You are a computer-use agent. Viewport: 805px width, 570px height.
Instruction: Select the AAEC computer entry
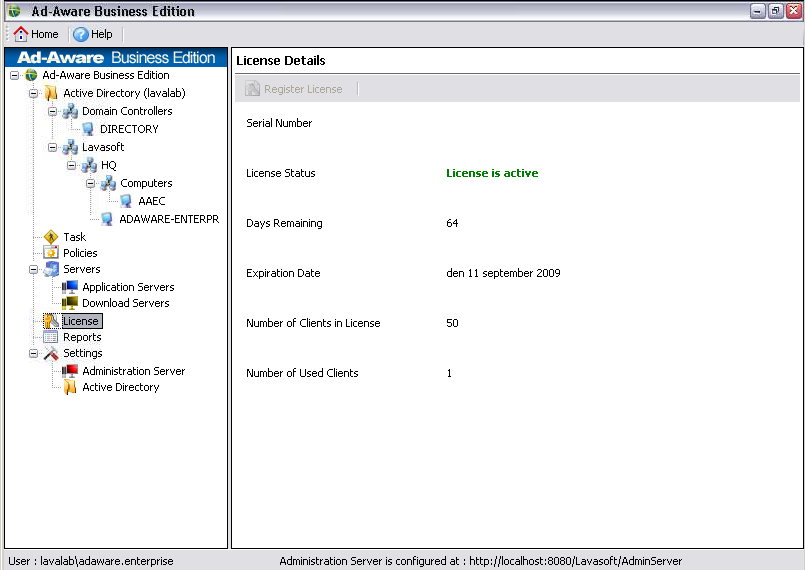pyautogui.click(x=151, y=201)
